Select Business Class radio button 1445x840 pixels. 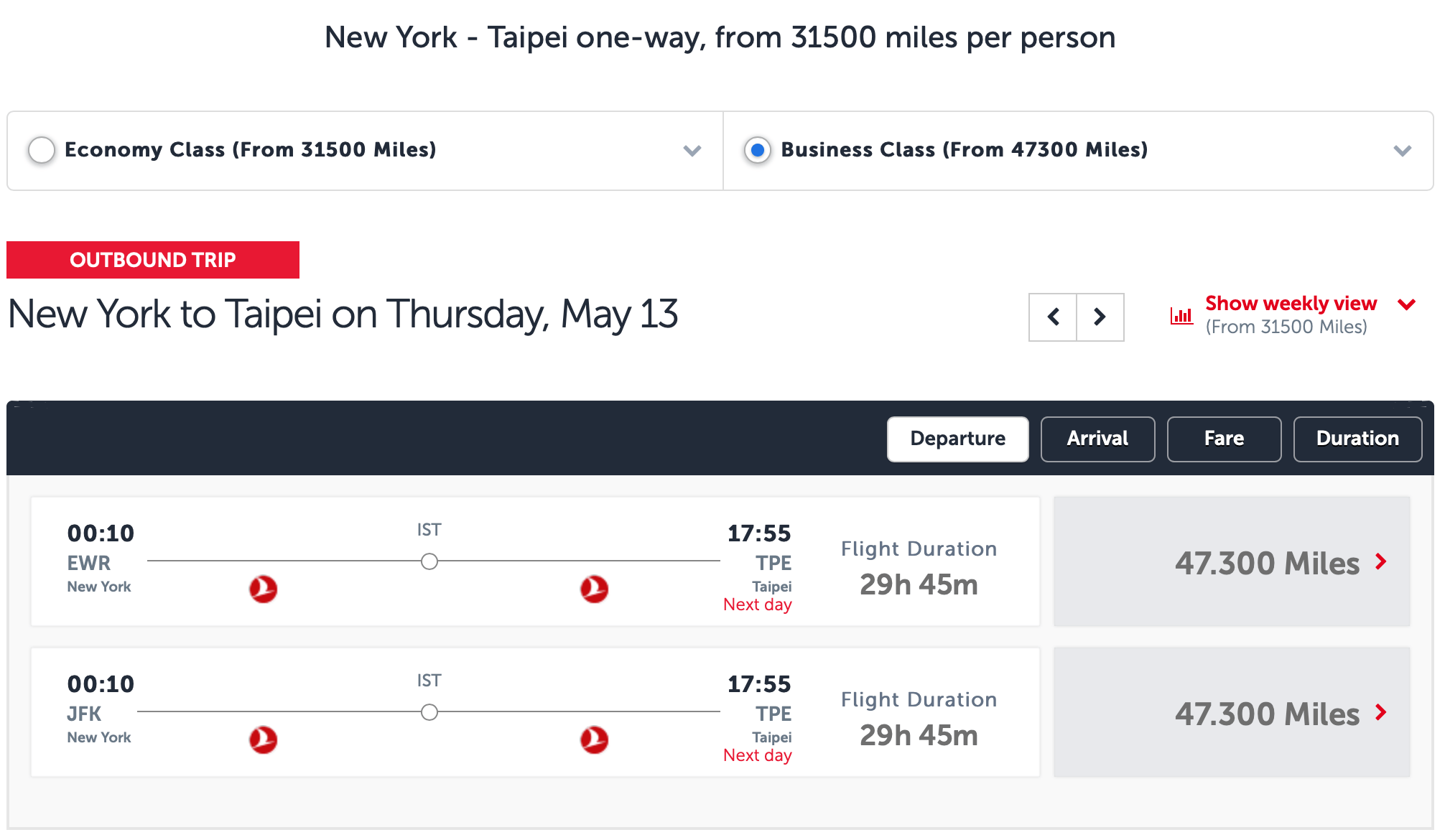[757, 150]
